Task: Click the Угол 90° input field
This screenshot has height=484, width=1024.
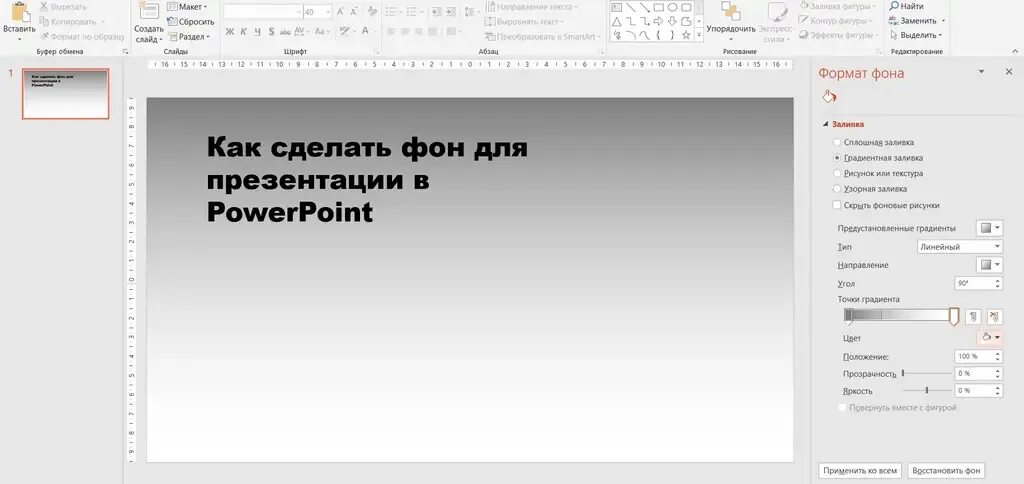Action: tap(974, 283)
